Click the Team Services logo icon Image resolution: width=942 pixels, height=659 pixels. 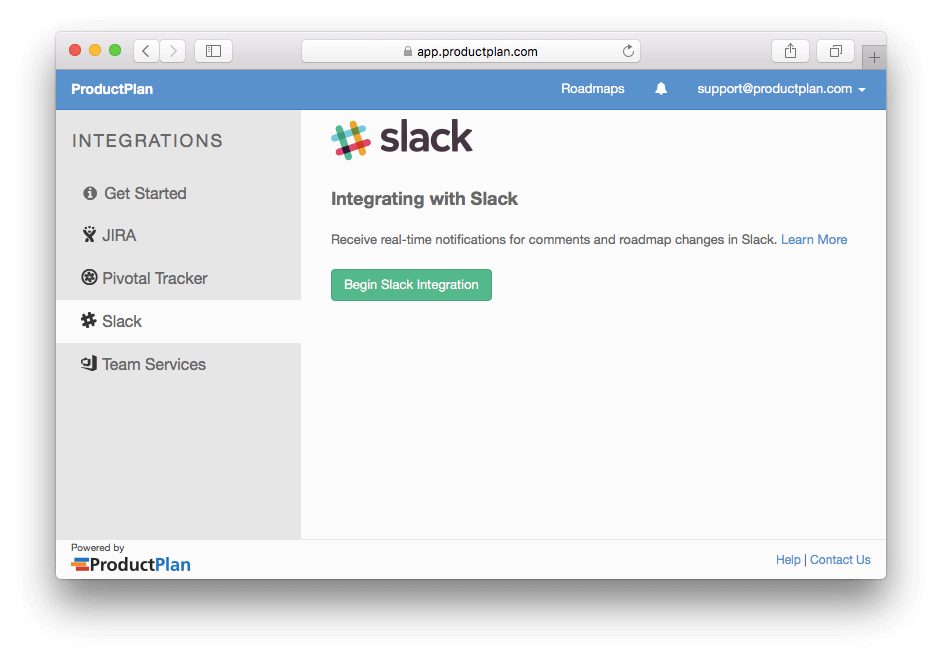tap(89, 363)
